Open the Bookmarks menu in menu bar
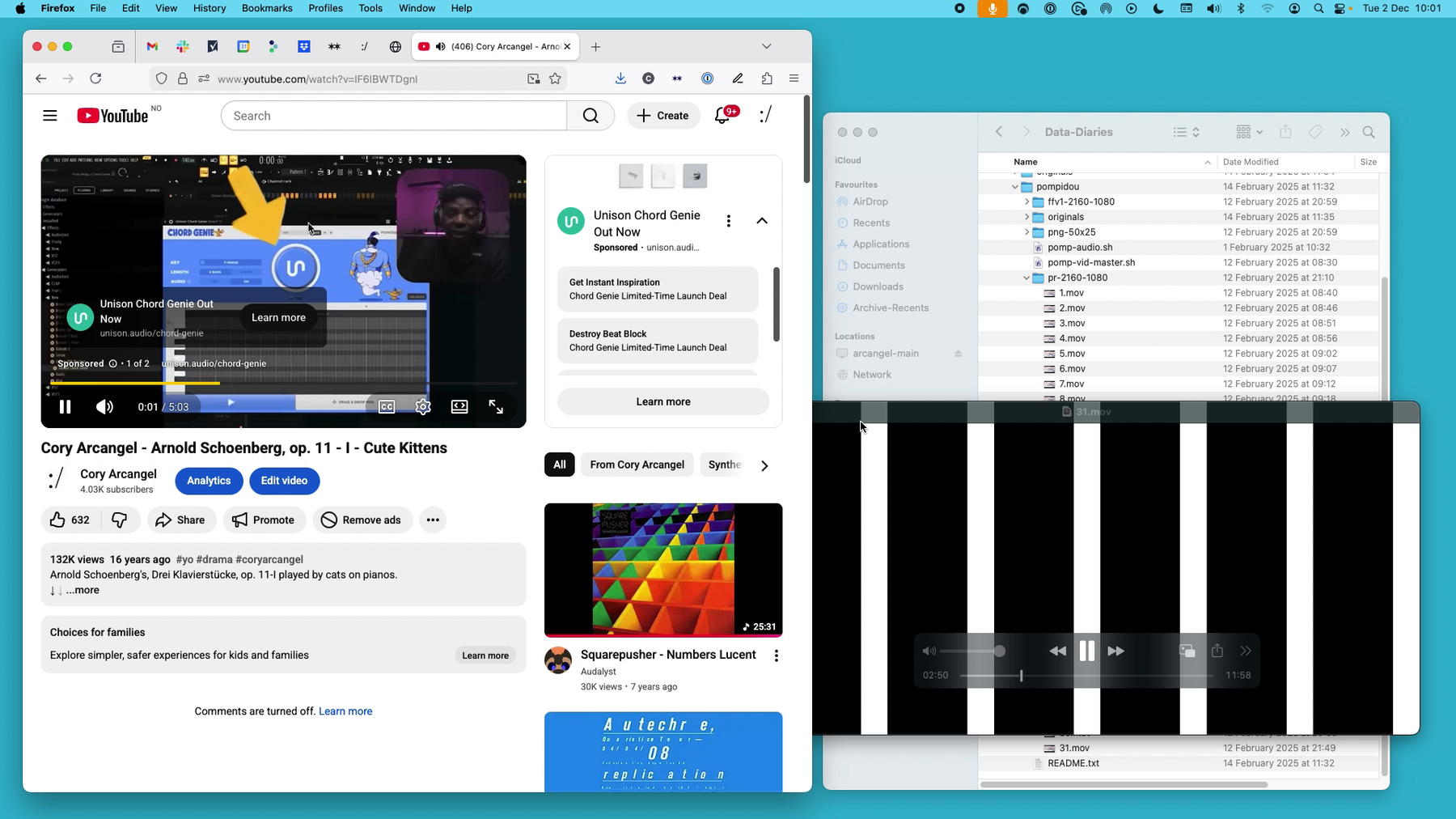The image size is (1456, 819). (x=266, y=8)
